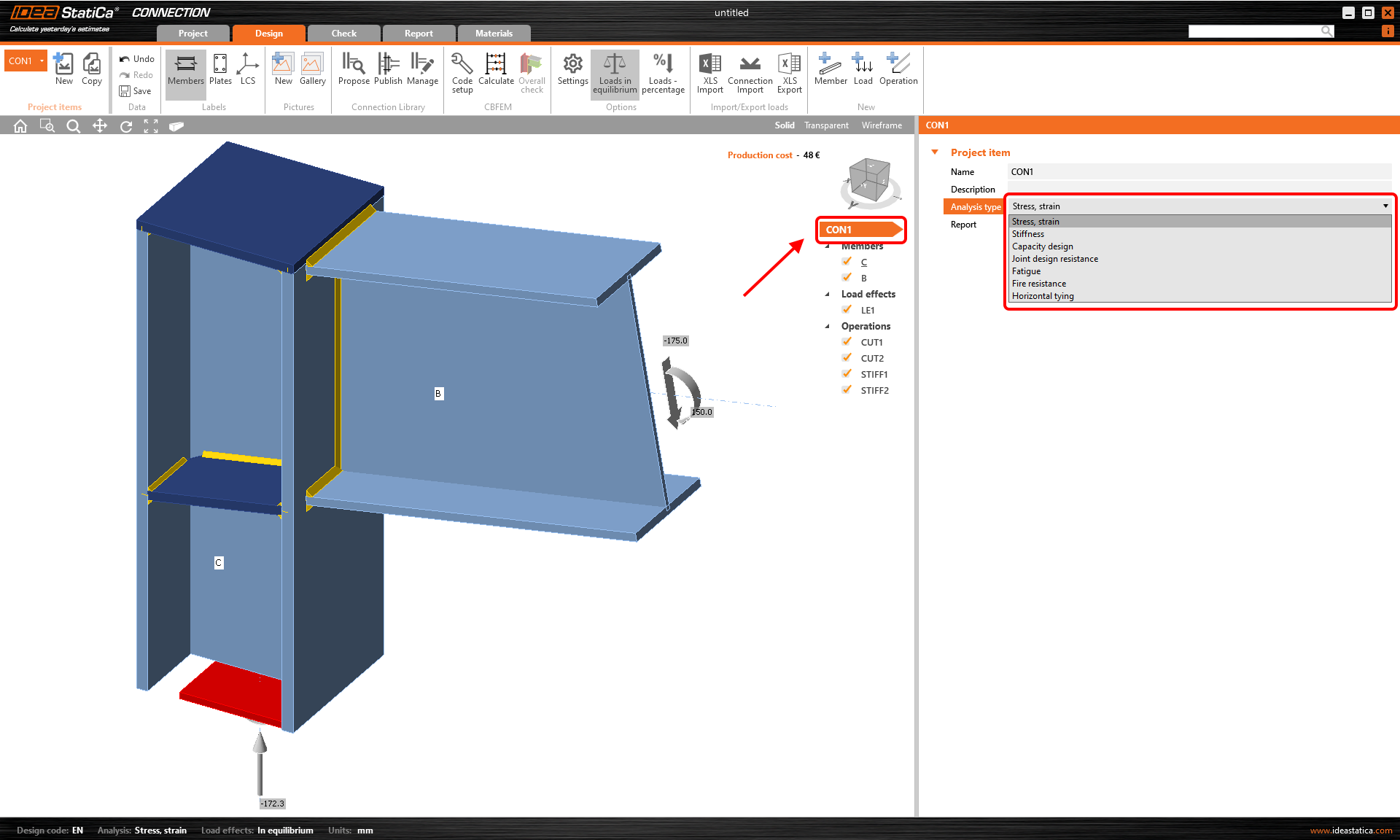Screen dimensions: 1400x840
Task: Add a new Operation
Action: 898,71
